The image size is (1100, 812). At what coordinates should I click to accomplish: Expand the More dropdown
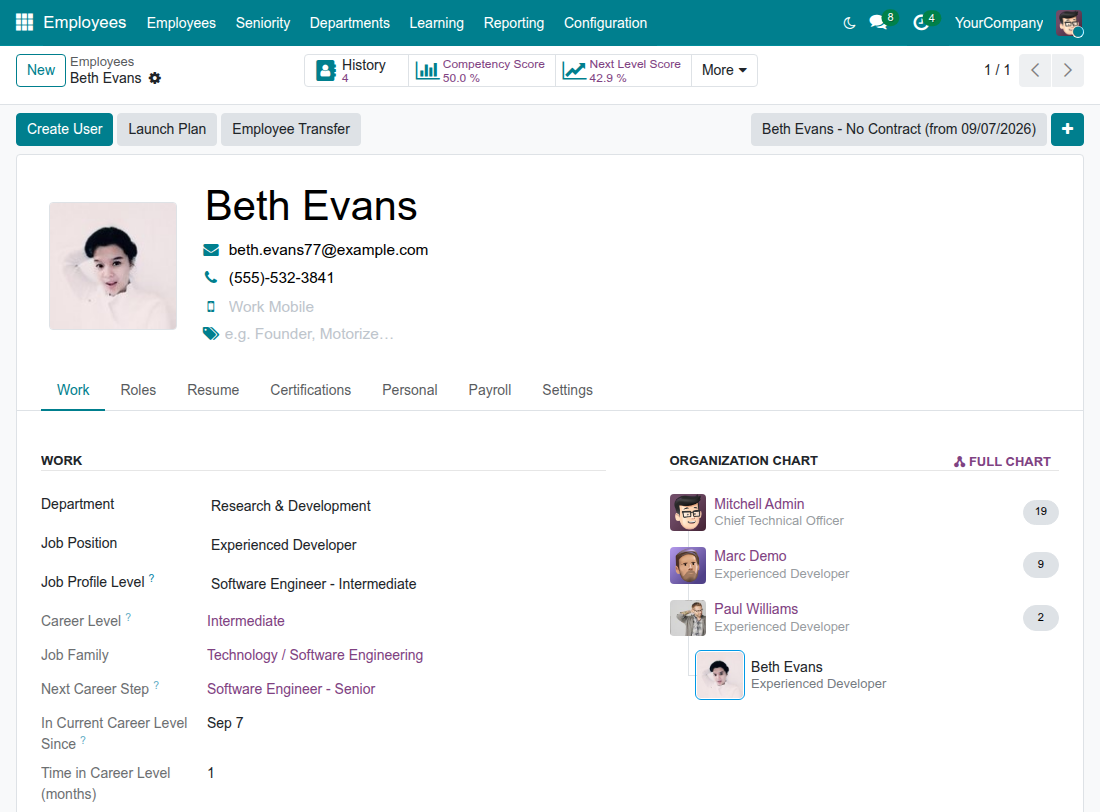click(724, 70)
